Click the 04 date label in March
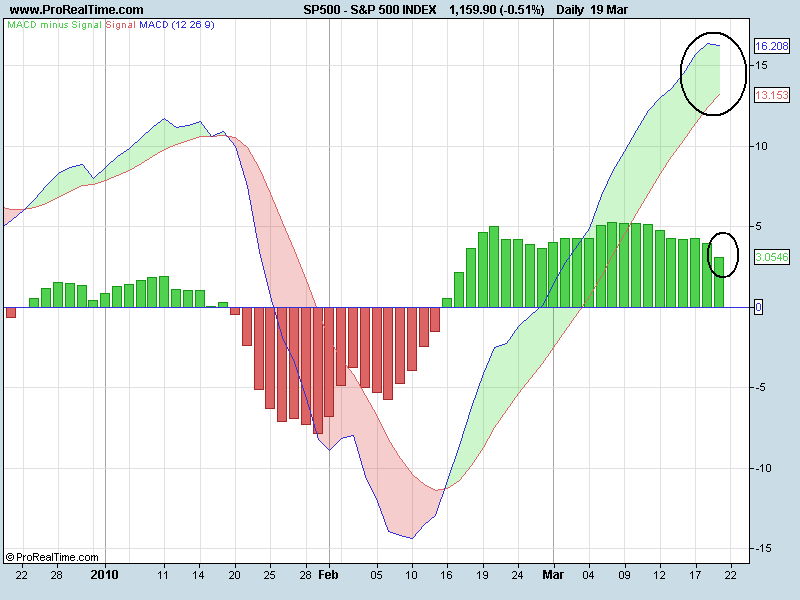 588,575
